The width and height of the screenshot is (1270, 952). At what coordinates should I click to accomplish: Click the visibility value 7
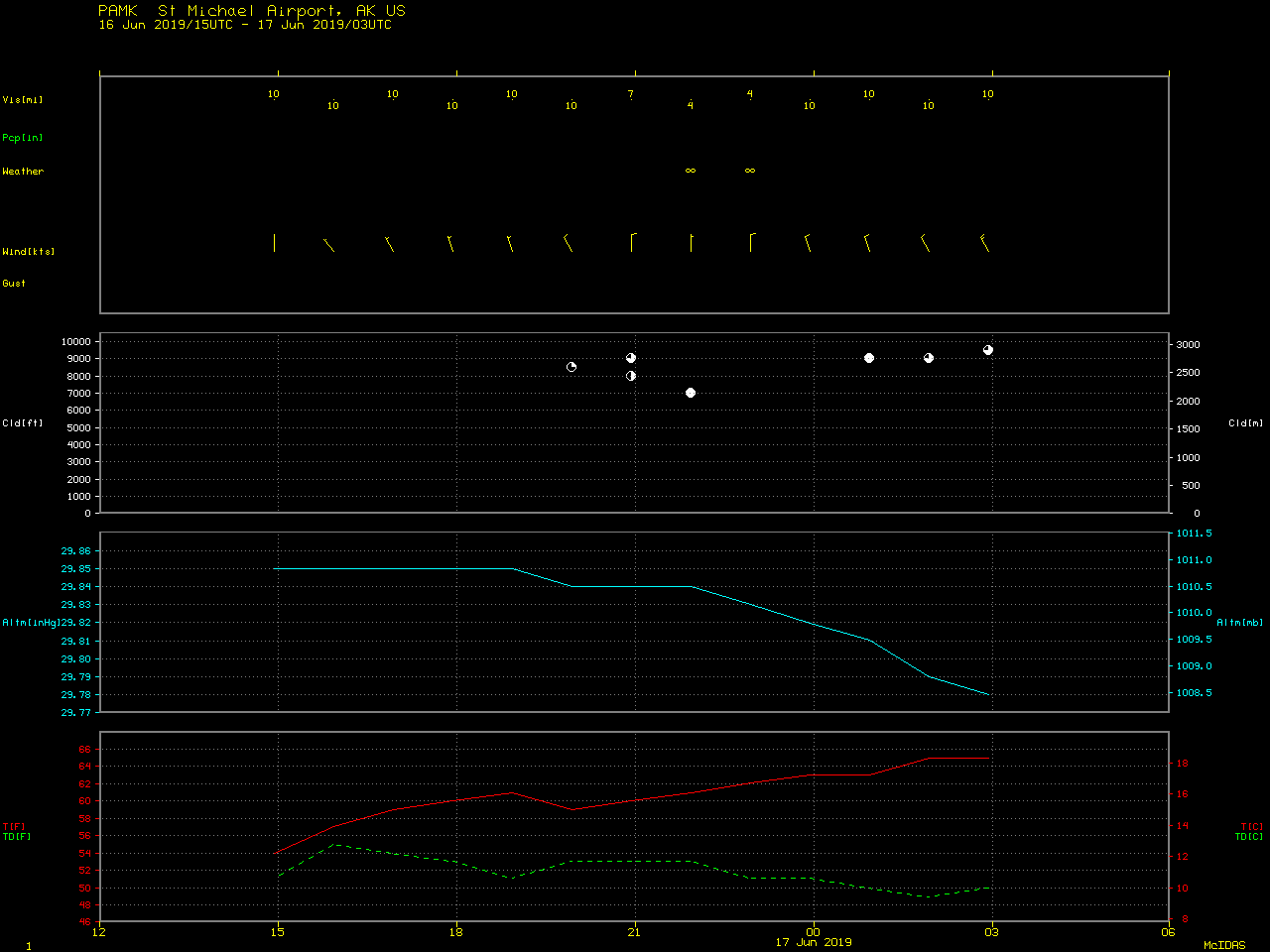(x=631, y=94)
